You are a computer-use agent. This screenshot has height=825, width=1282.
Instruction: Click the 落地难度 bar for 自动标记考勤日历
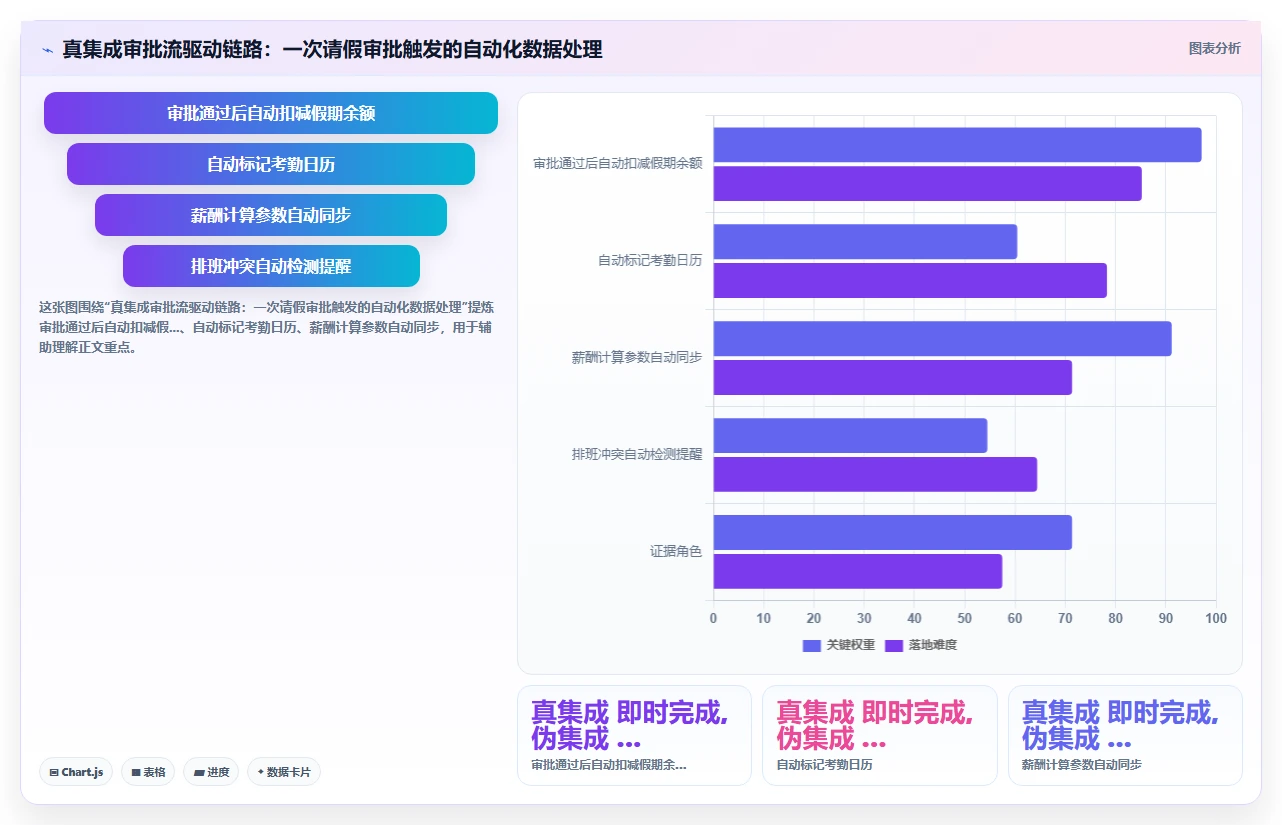pyautogui.click(x=910, y=280)
